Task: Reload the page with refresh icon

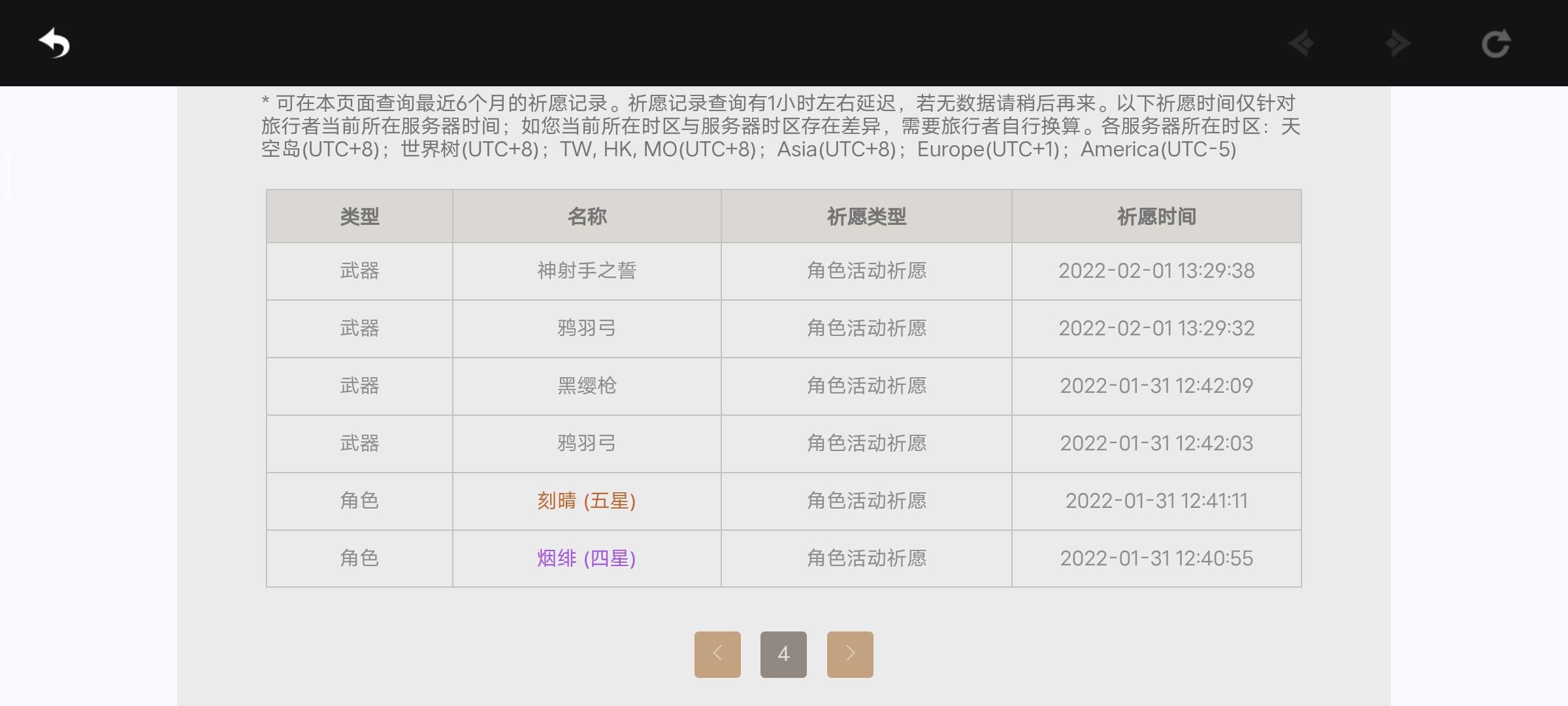Action: click(x=1495, y=44)
